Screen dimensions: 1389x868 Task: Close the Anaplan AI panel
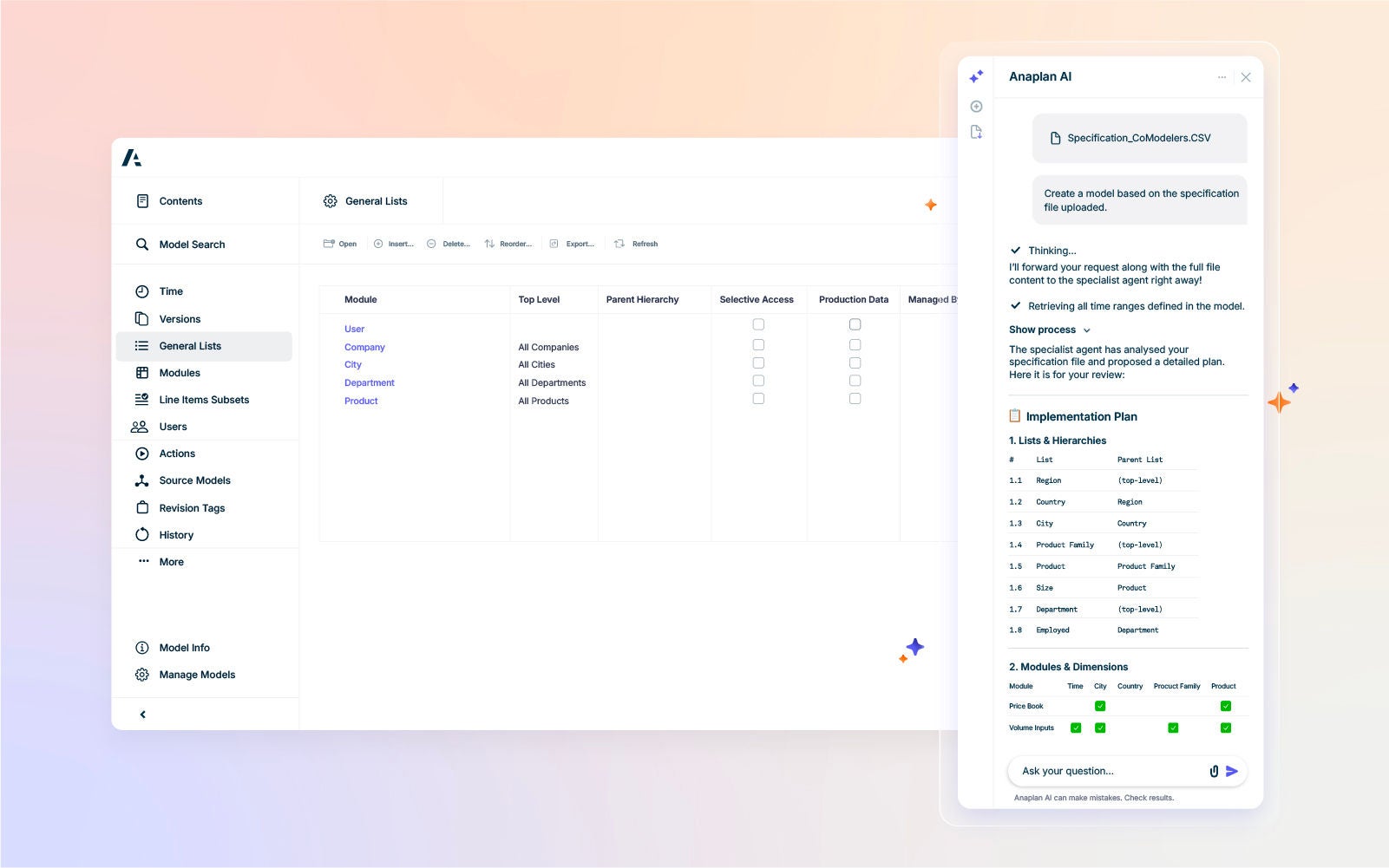click(x=1246, y=77)
